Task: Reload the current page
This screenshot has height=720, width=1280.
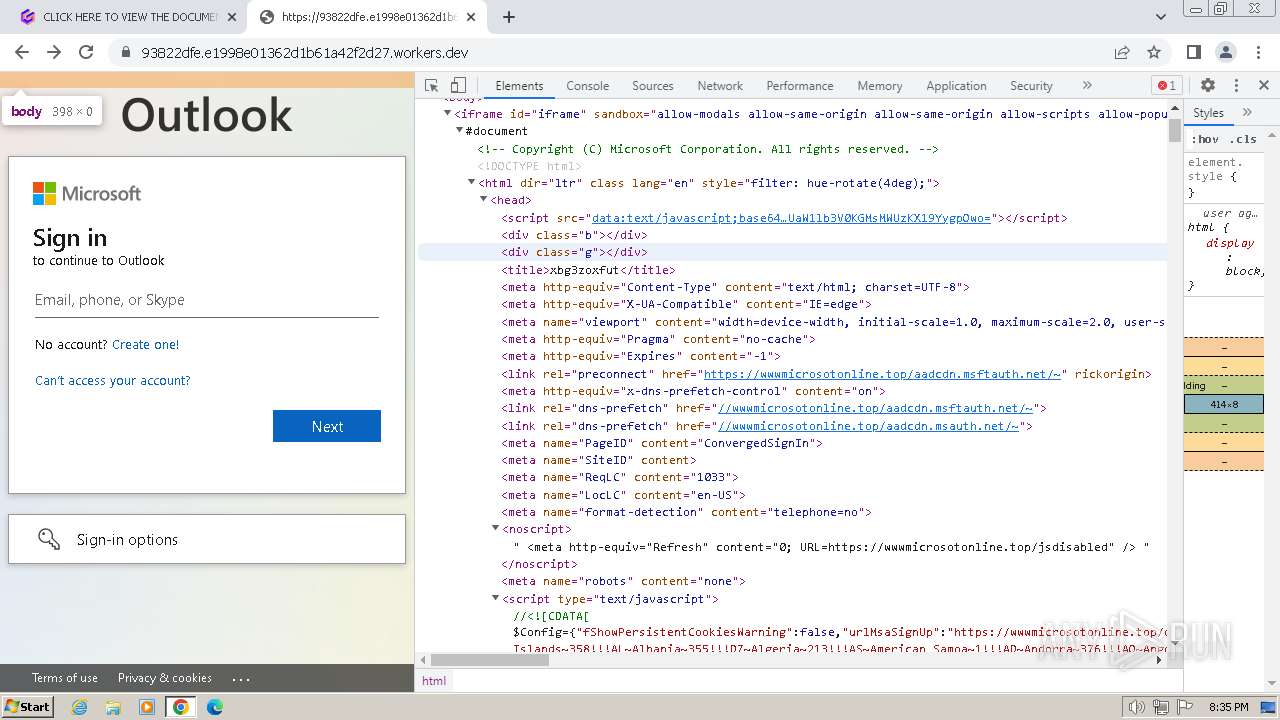Action: (x=86, y=52)
